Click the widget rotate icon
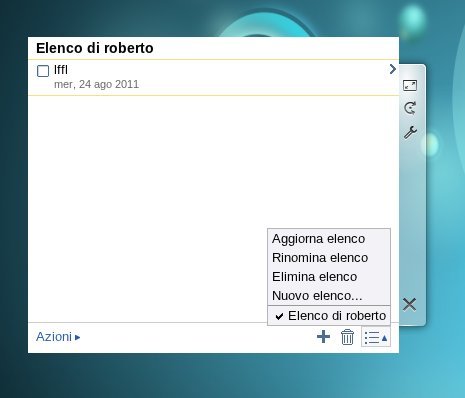 click(410, 108)
